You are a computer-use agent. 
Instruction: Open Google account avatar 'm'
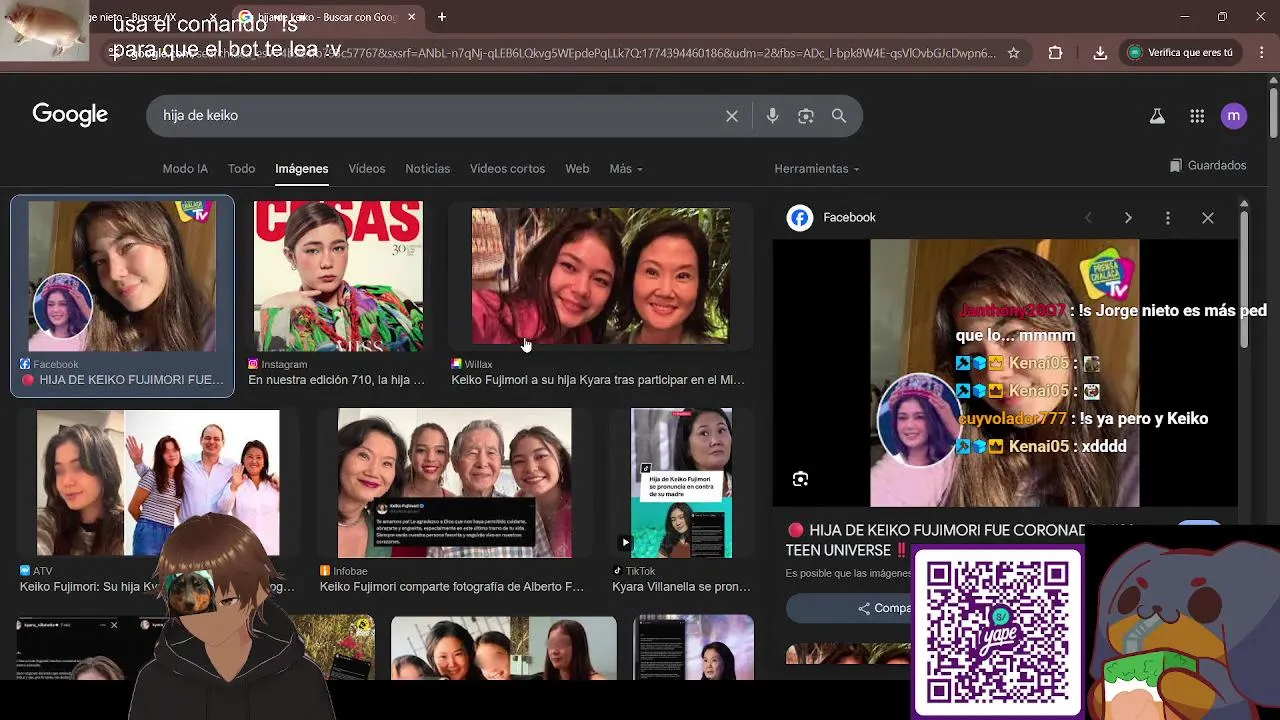(1234, 116)
